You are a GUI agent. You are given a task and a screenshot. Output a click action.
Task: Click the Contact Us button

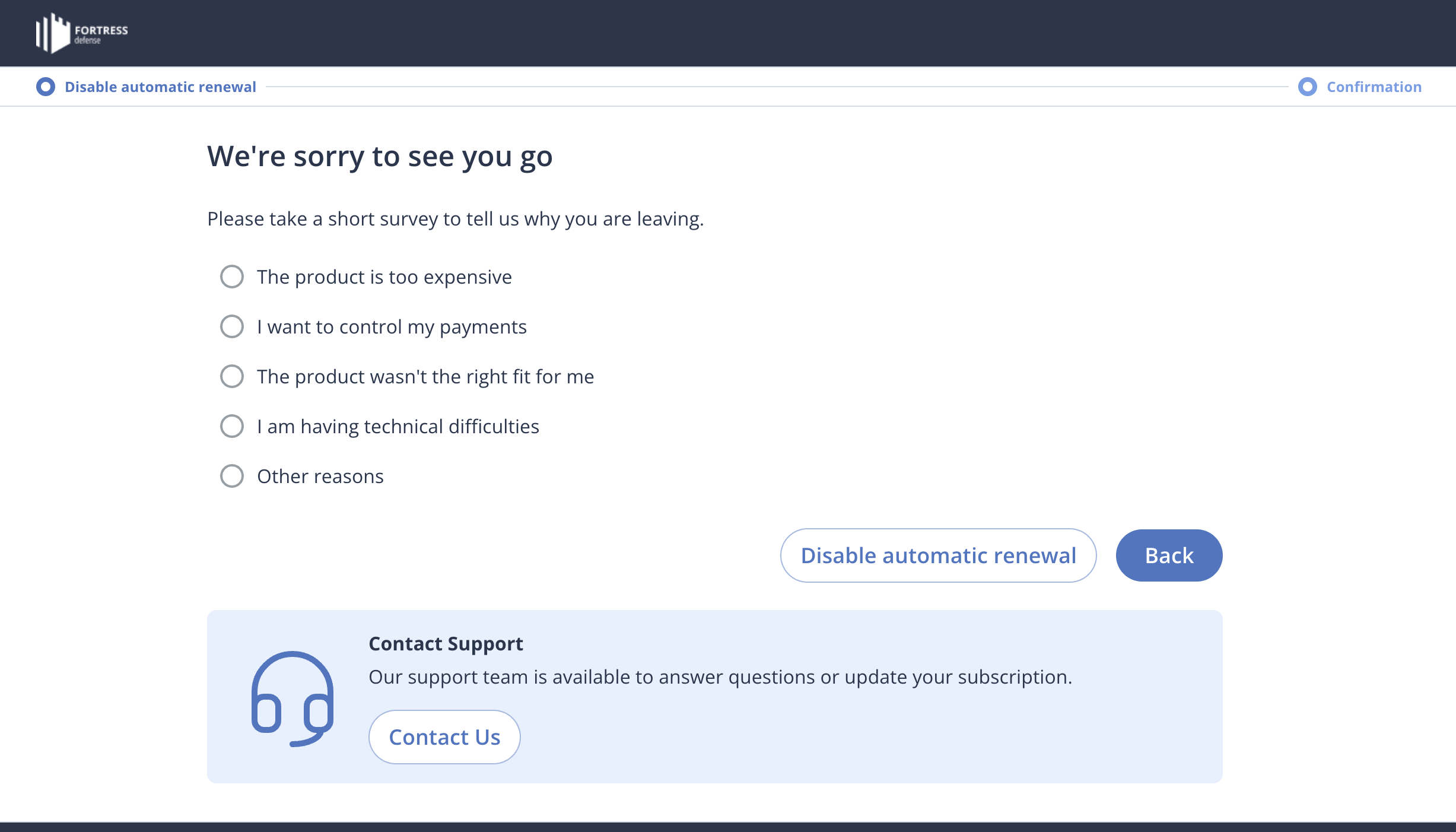(445, 737)
